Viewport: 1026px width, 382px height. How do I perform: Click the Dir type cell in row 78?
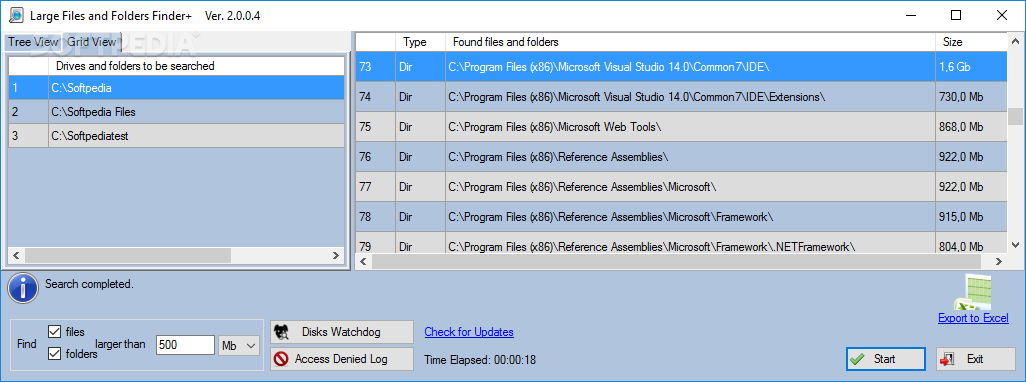point(420,217)
